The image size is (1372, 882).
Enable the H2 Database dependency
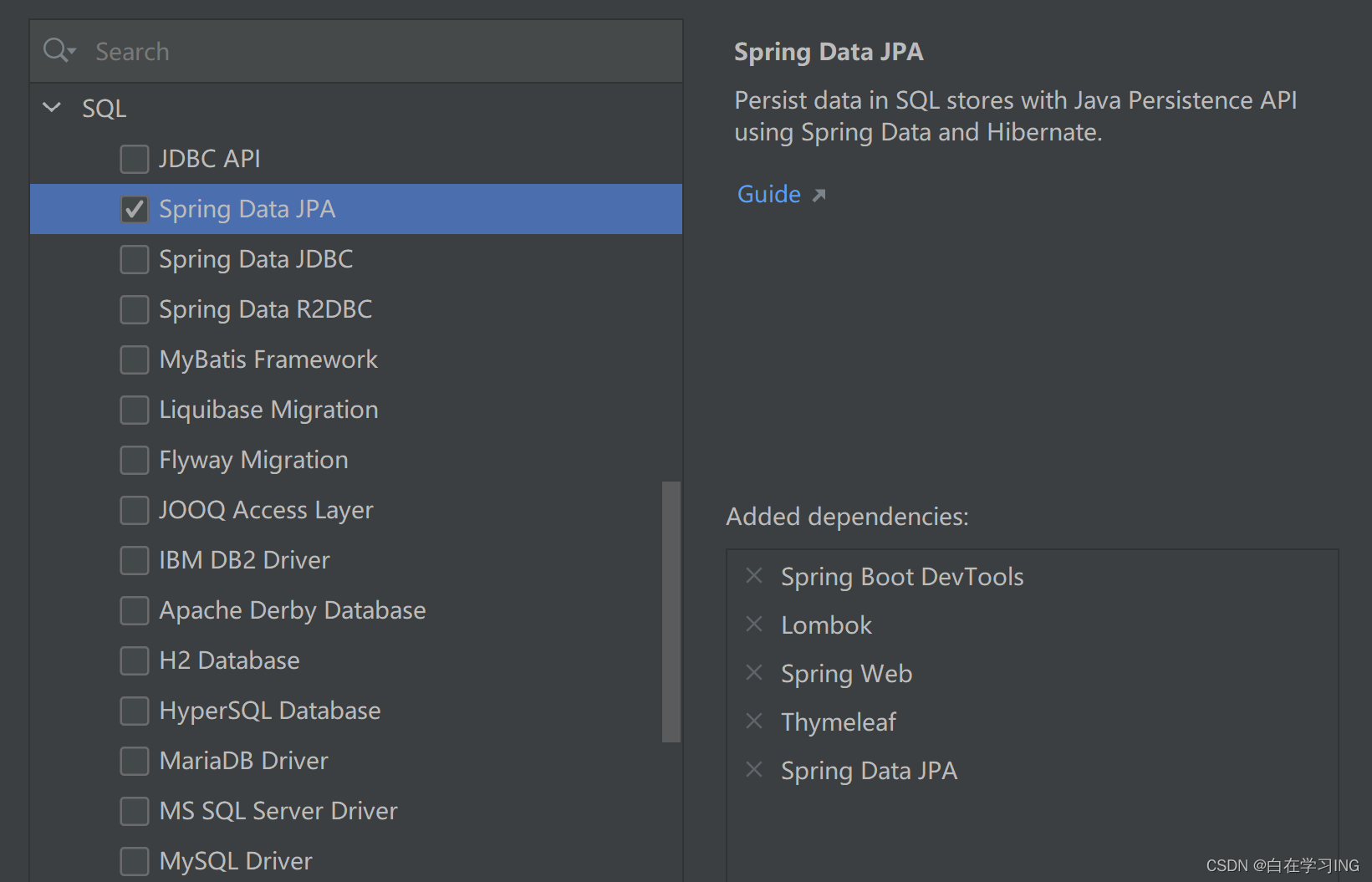click(135, 660)
